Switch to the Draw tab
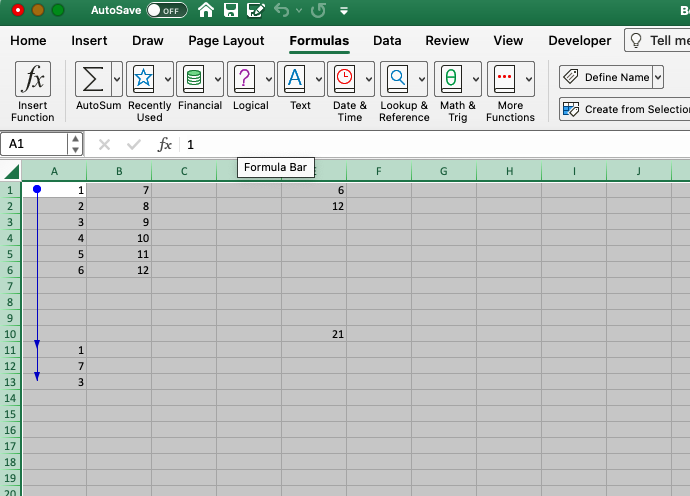690x496 pixels. 147,40
